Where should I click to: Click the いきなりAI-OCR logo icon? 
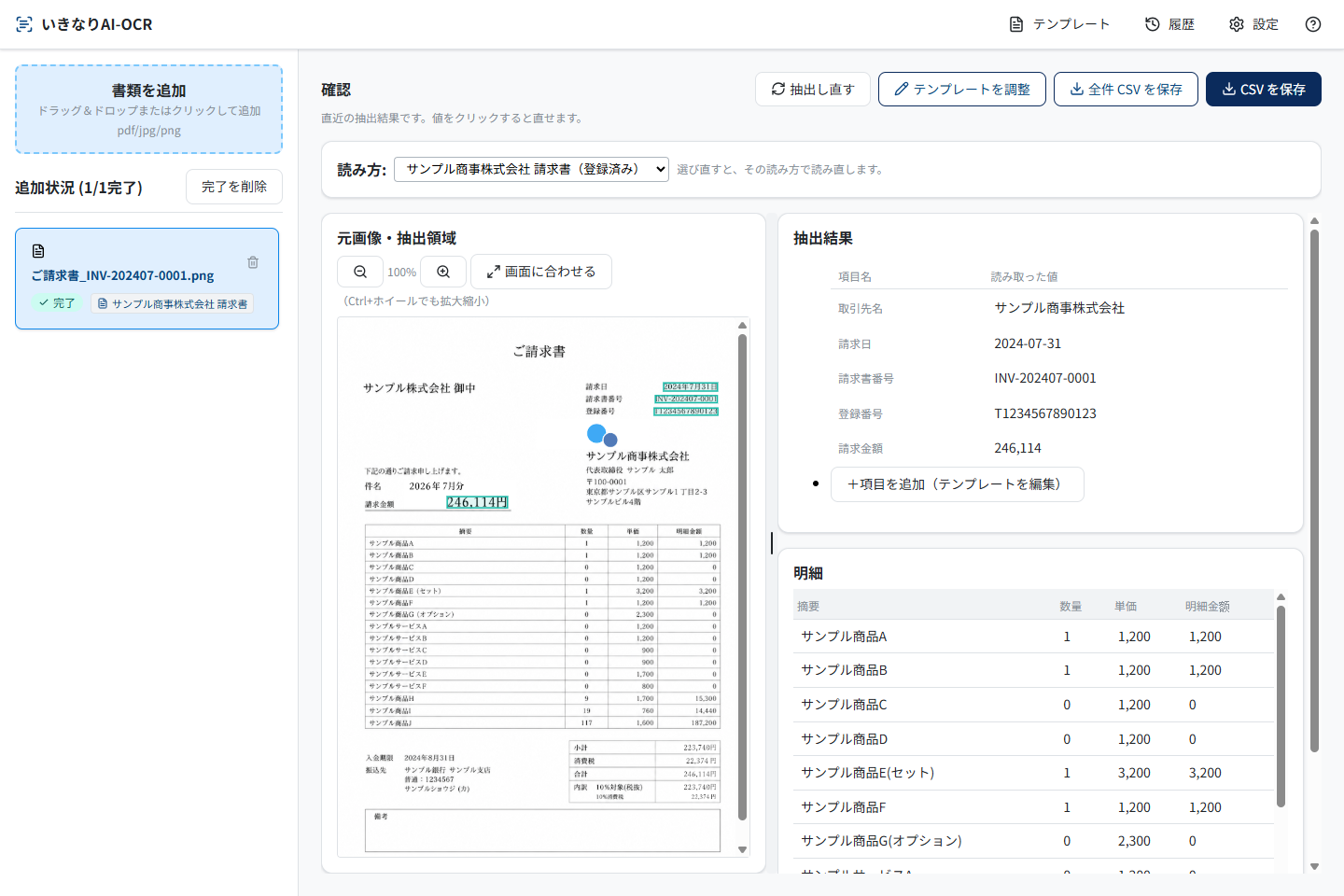click(x=24, y=24)
